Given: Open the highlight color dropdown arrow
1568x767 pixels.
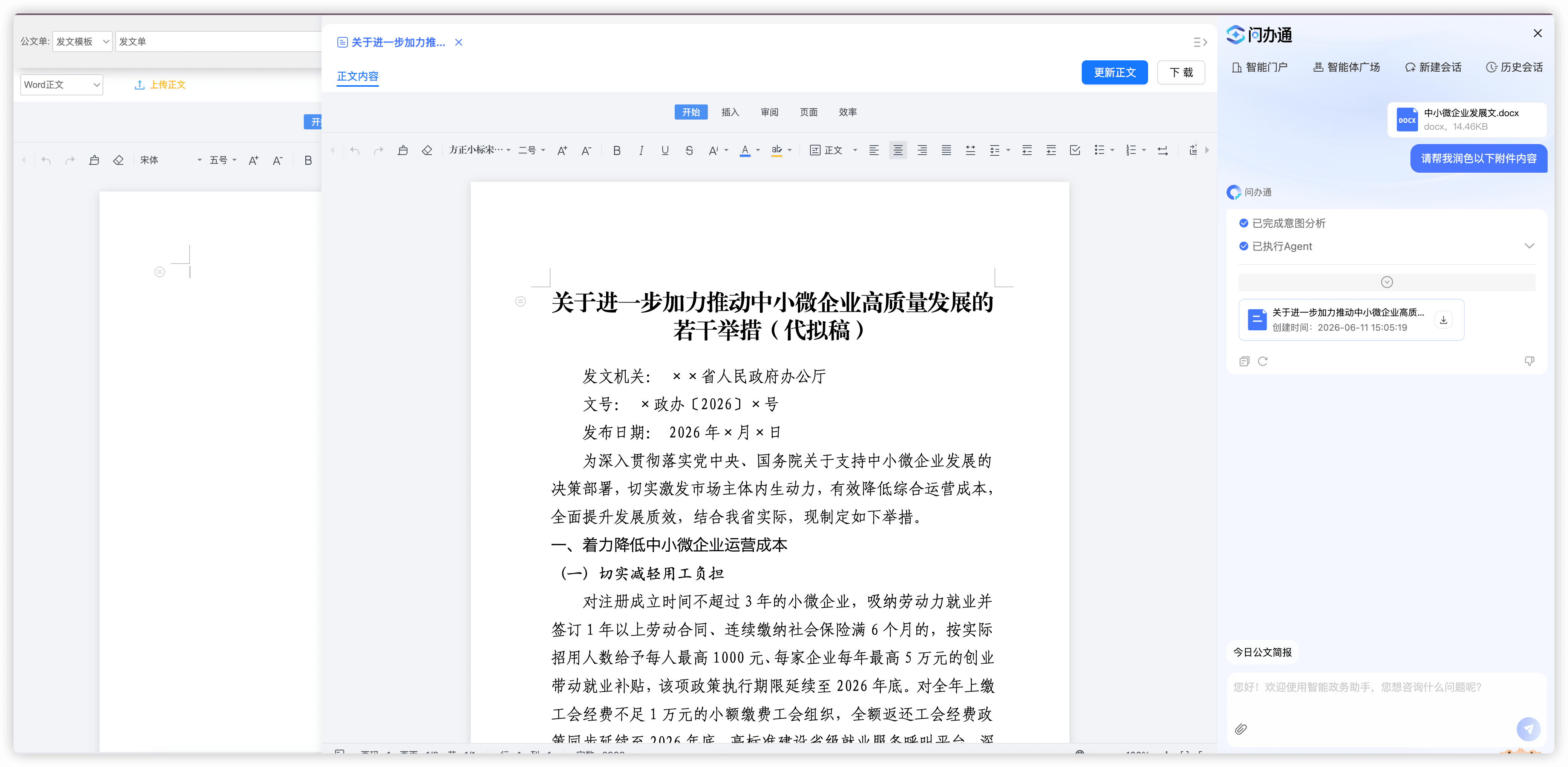Looking at the screenshot, I should 790,150.
